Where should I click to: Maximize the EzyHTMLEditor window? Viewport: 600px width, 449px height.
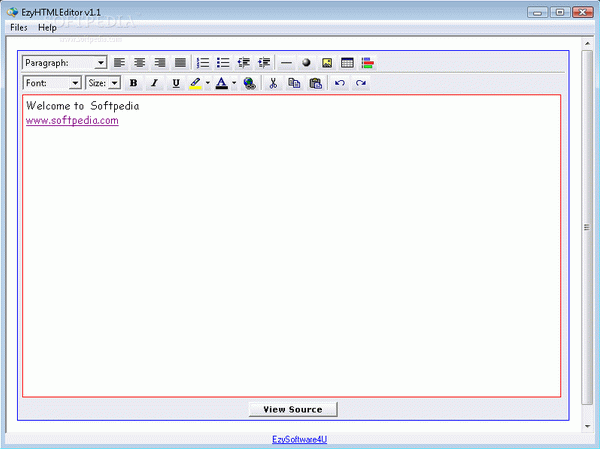pos(560,13)
